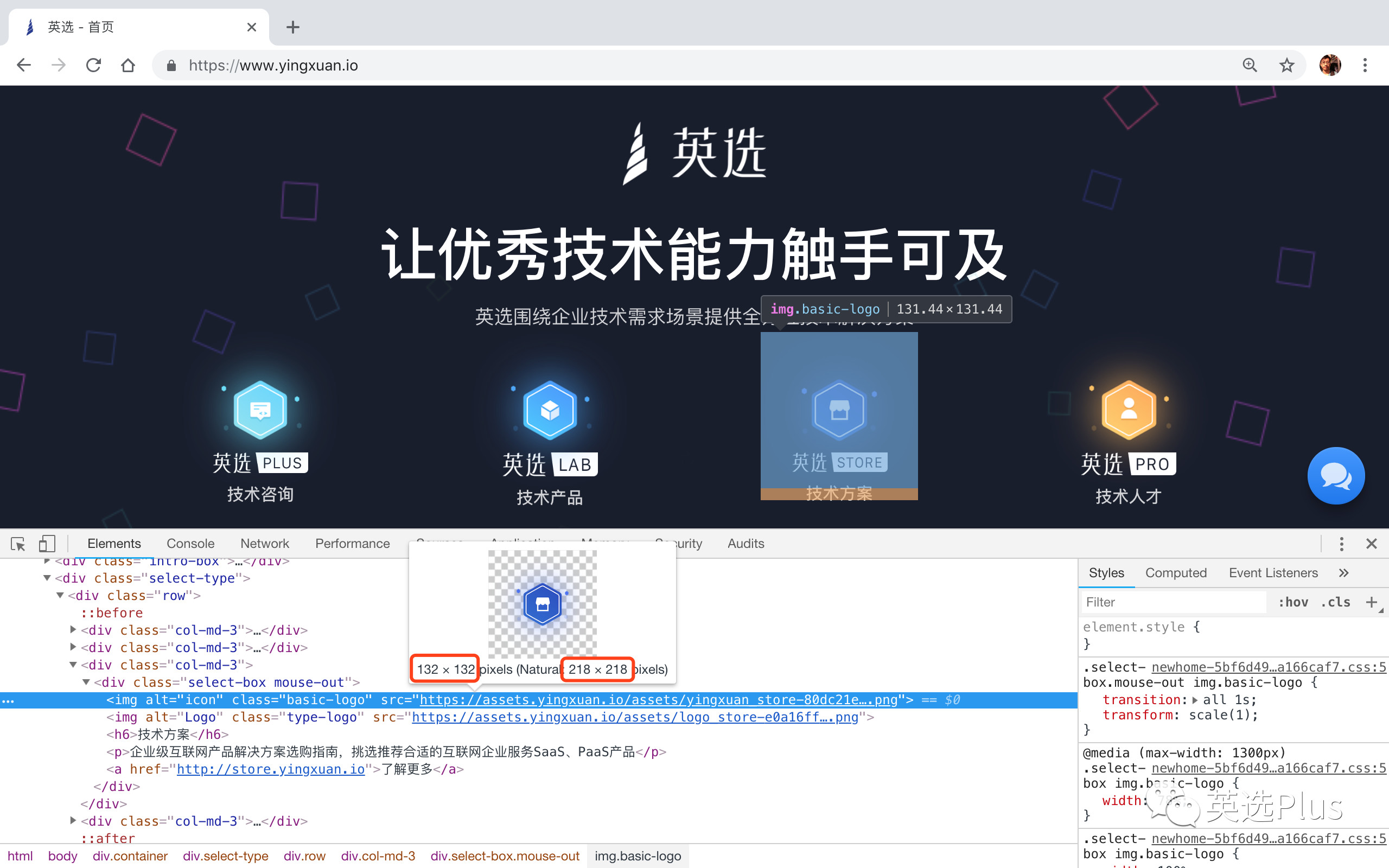Toggle the :hov element state panel
1389x868 pixels.
click(1292, 602)
